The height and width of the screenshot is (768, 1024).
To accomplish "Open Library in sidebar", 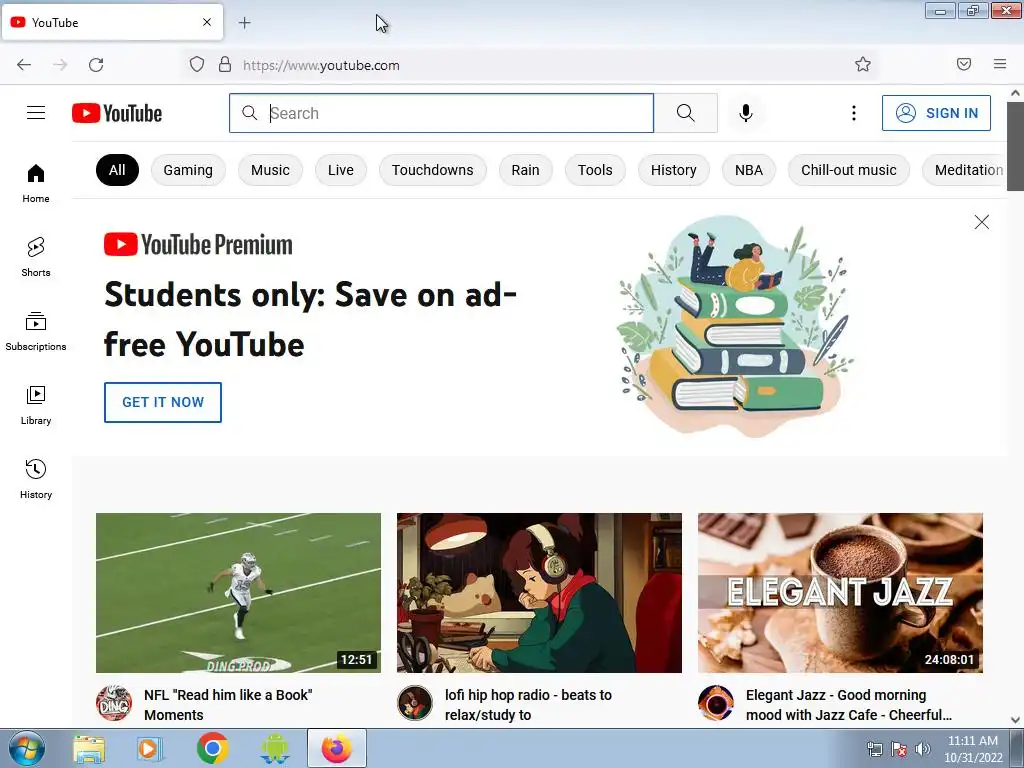I will (36, 406).
